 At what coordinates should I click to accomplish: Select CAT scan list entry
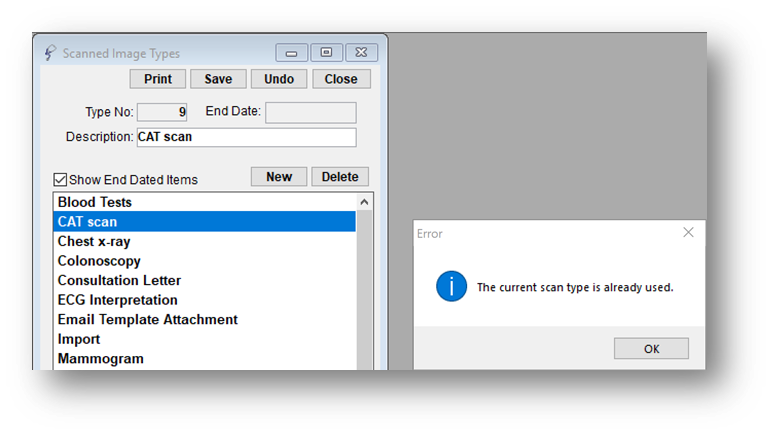[204, 221]
